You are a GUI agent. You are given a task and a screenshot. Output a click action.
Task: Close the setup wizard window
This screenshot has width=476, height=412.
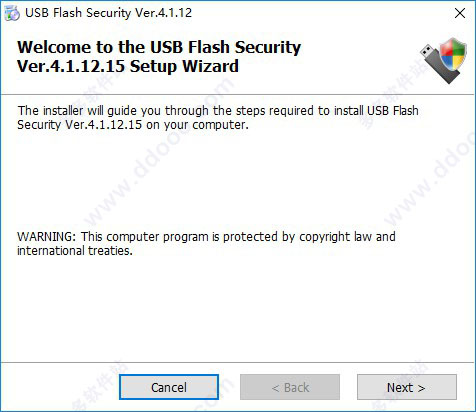(x=460, y=13)
